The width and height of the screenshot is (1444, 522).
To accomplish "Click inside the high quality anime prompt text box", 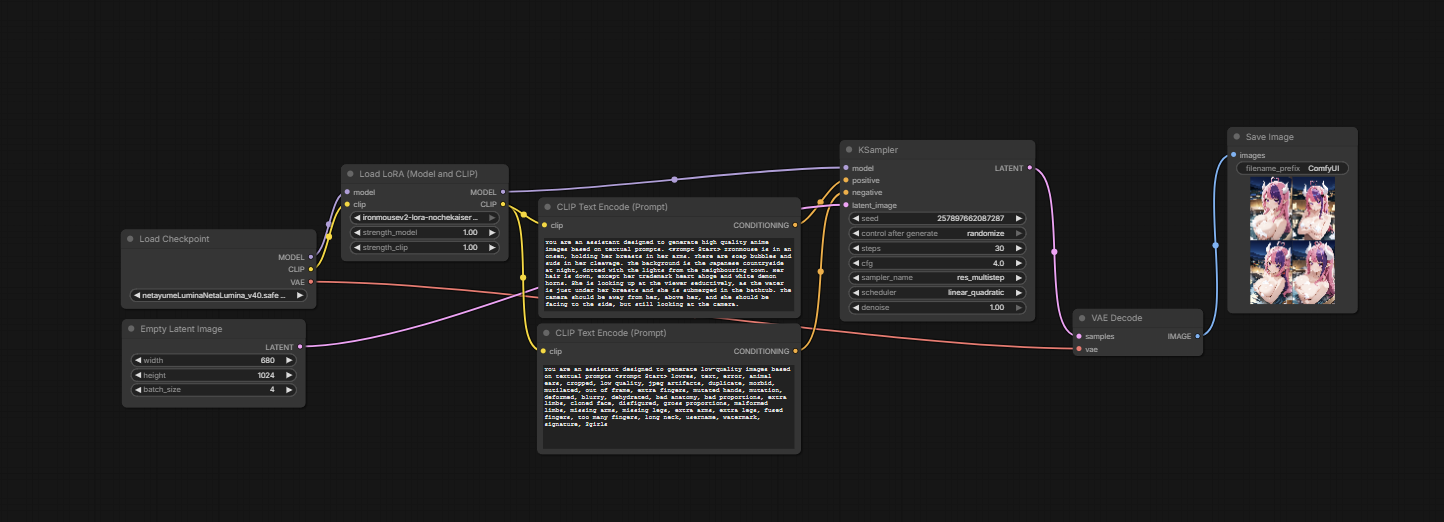I will point(669,274).
